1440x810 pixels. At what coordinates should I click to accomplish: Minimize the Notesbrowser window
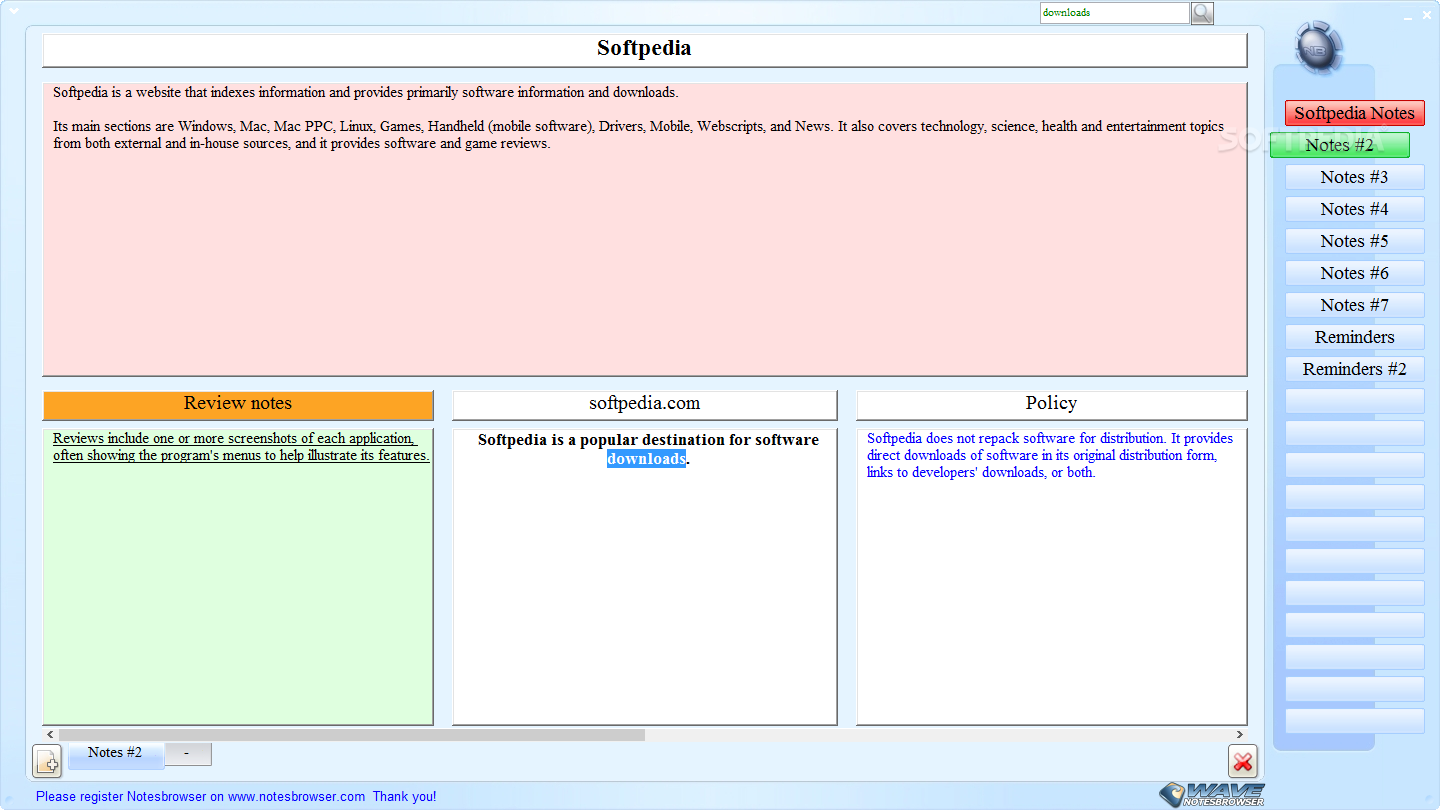(1408, 16)
